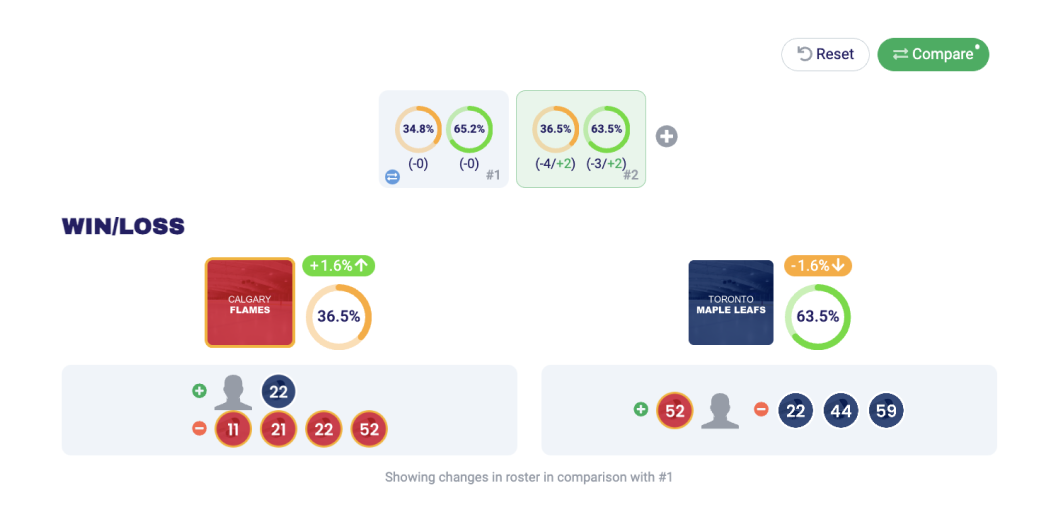This screenshot has height=518, width=1056.
Task: Click the Calgary Flames team logo
Action: (250, 303)
